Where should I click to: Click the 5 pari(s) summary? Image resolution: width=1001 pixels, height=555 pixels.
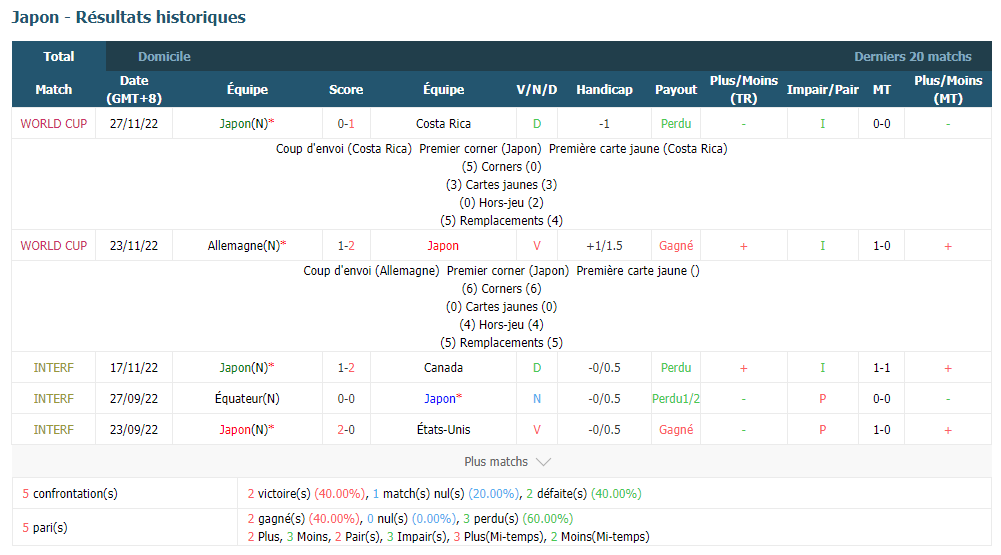click(45, 528)
